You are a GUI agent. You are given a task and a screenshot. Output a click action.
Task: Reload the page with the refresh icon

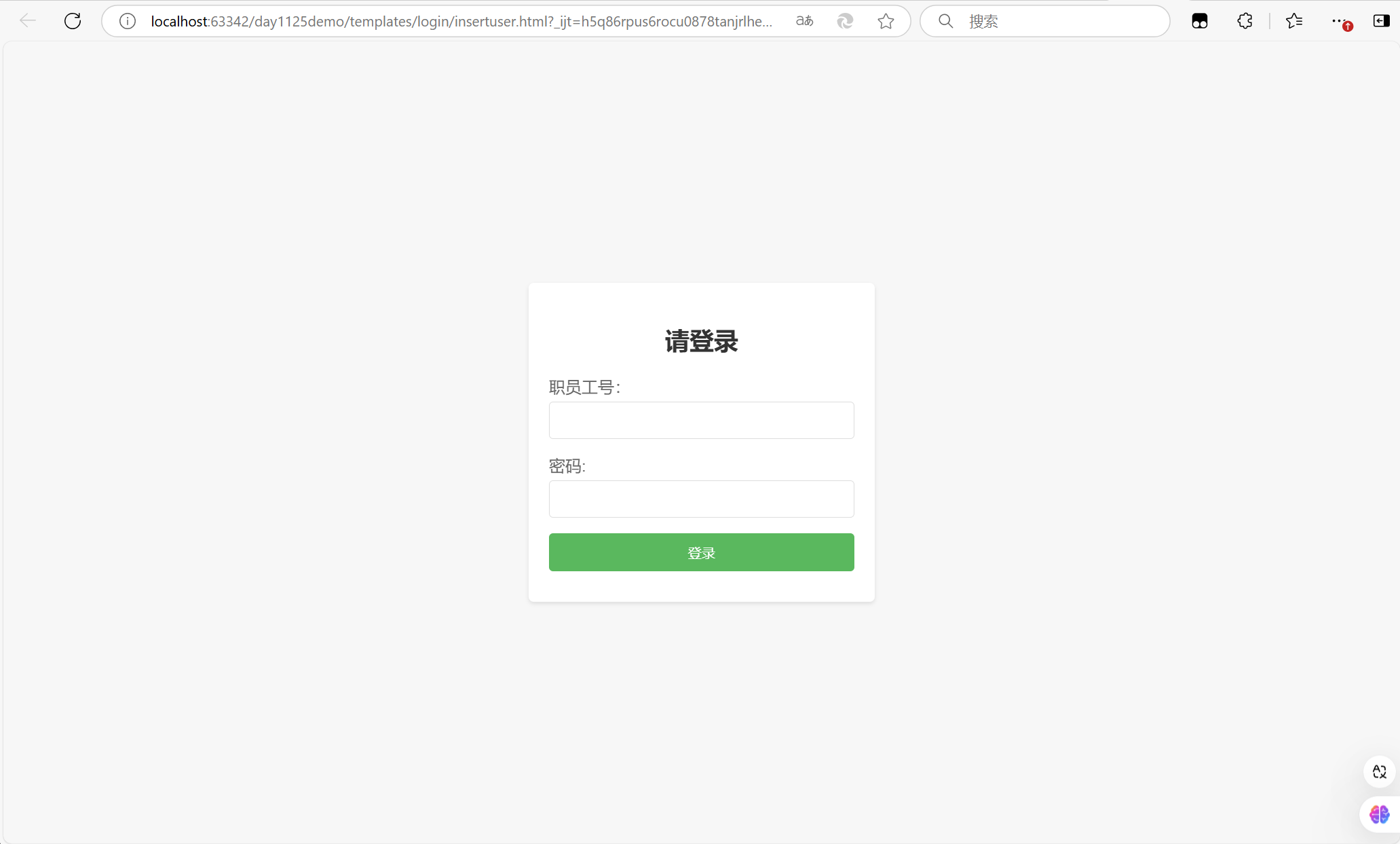pos(73,21)
